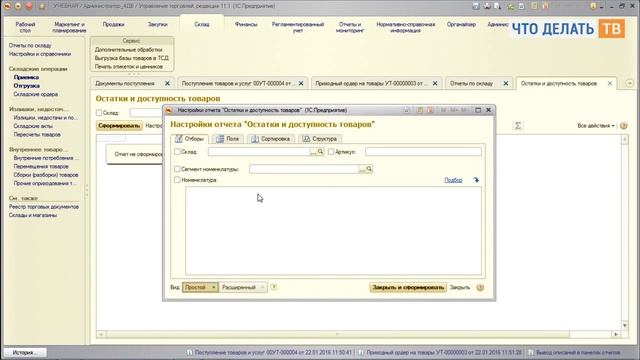Close the Приходный ордер на товары tab
640x360 pixels.
[x=435, y=83]
